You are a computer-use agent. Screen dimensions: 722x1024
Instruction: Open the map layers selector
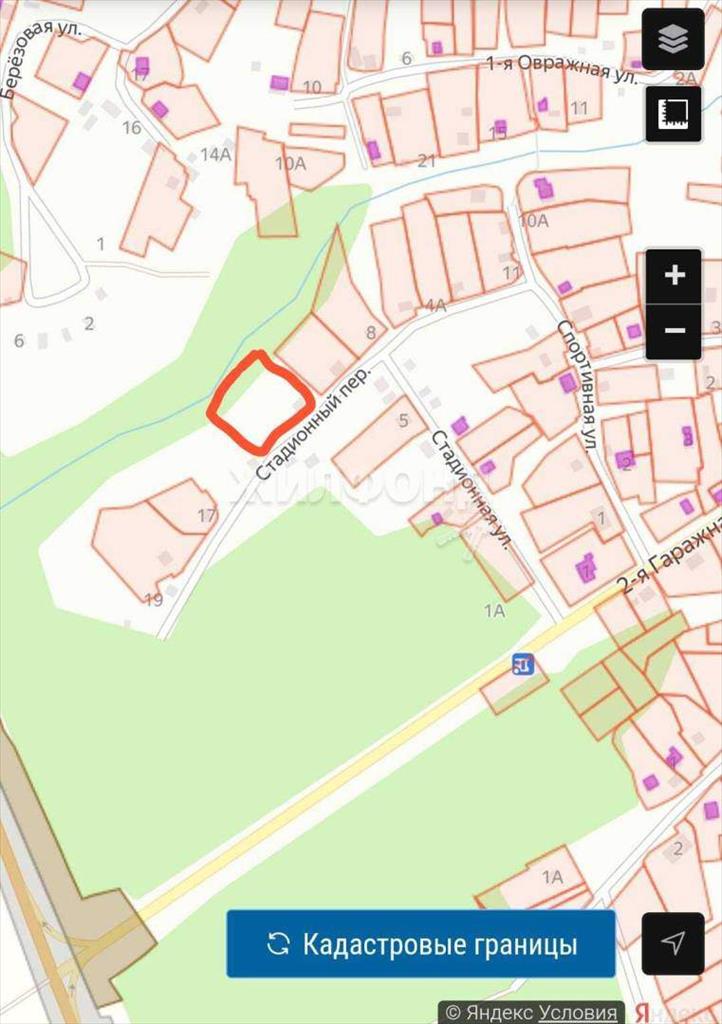tap(673, 39)
